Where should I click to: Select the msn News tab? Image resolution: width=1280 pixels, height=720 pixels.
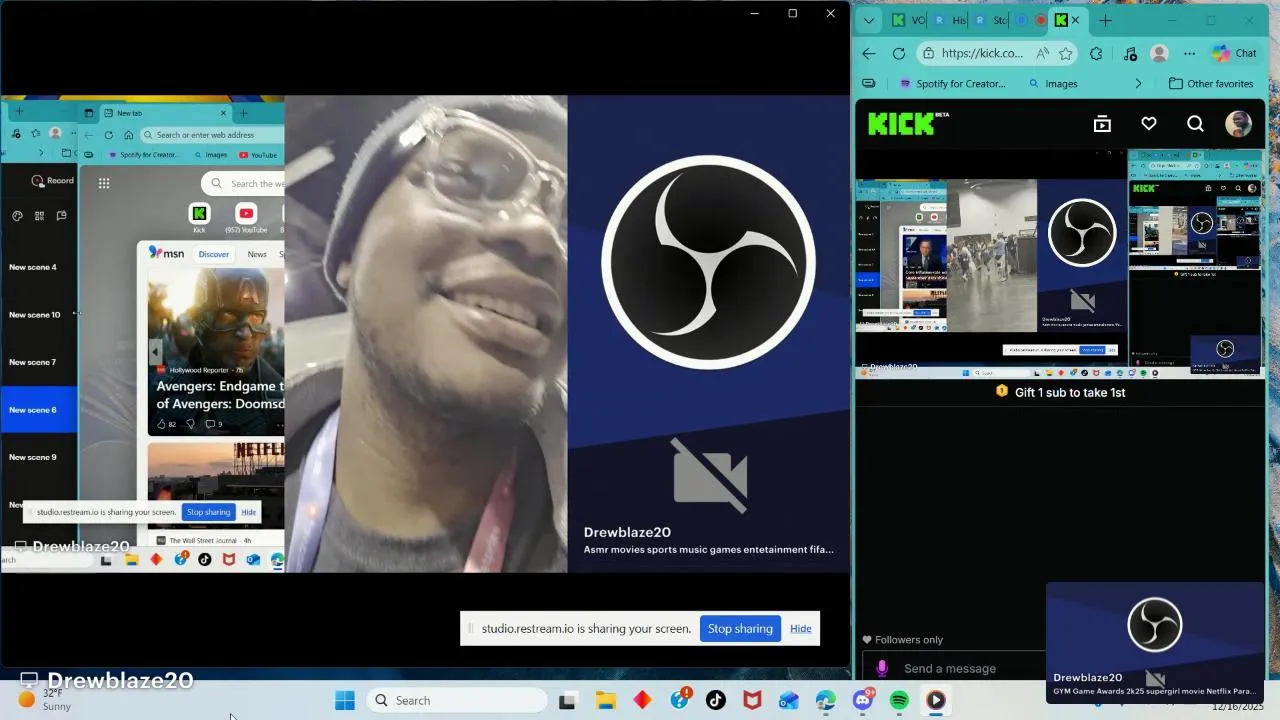coord(257,254)
